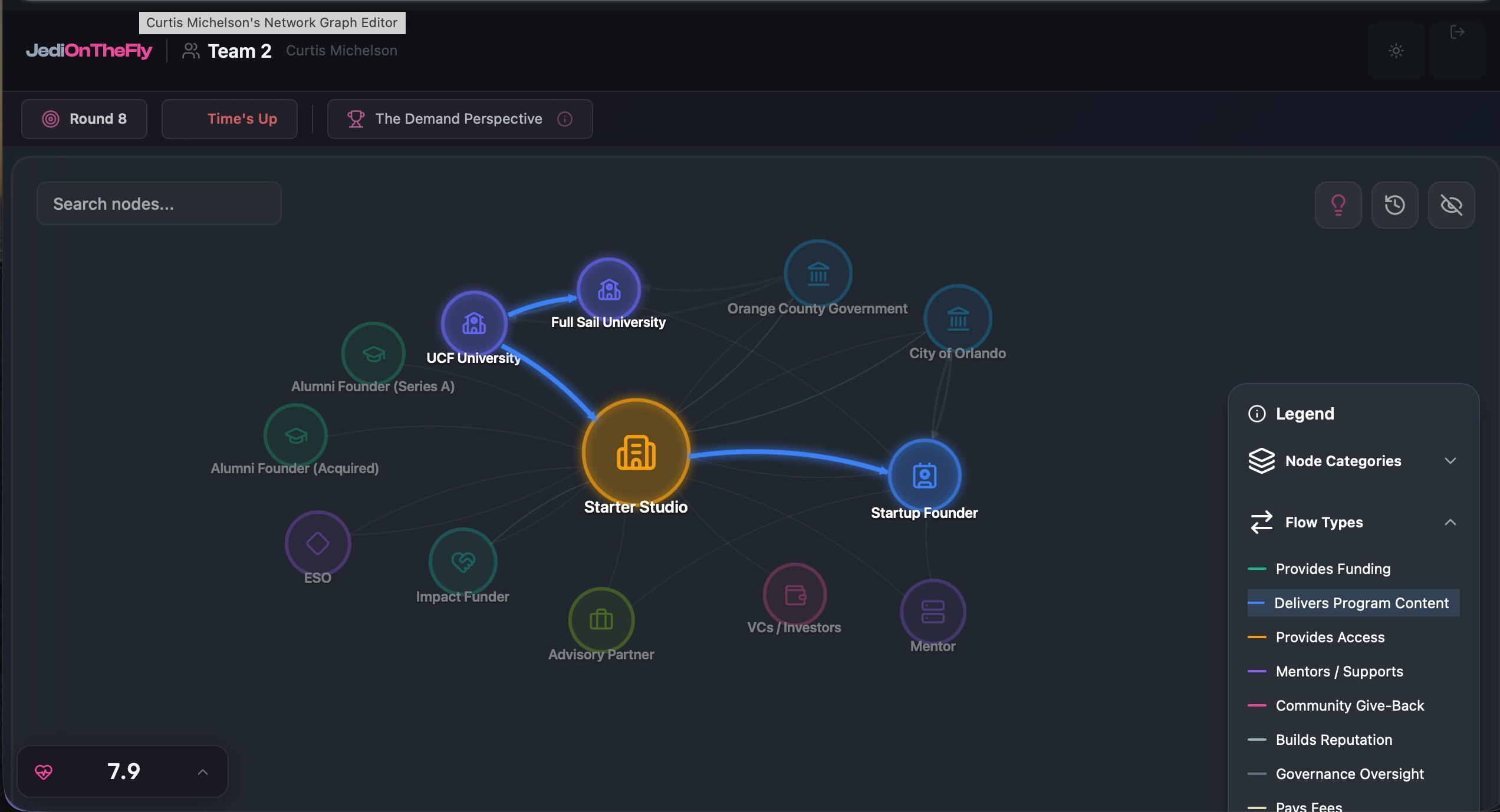Click the Flow Types arrows icon
Image resolution: width=1500 pixels, height=812 pixels.
click(1262, 522)
